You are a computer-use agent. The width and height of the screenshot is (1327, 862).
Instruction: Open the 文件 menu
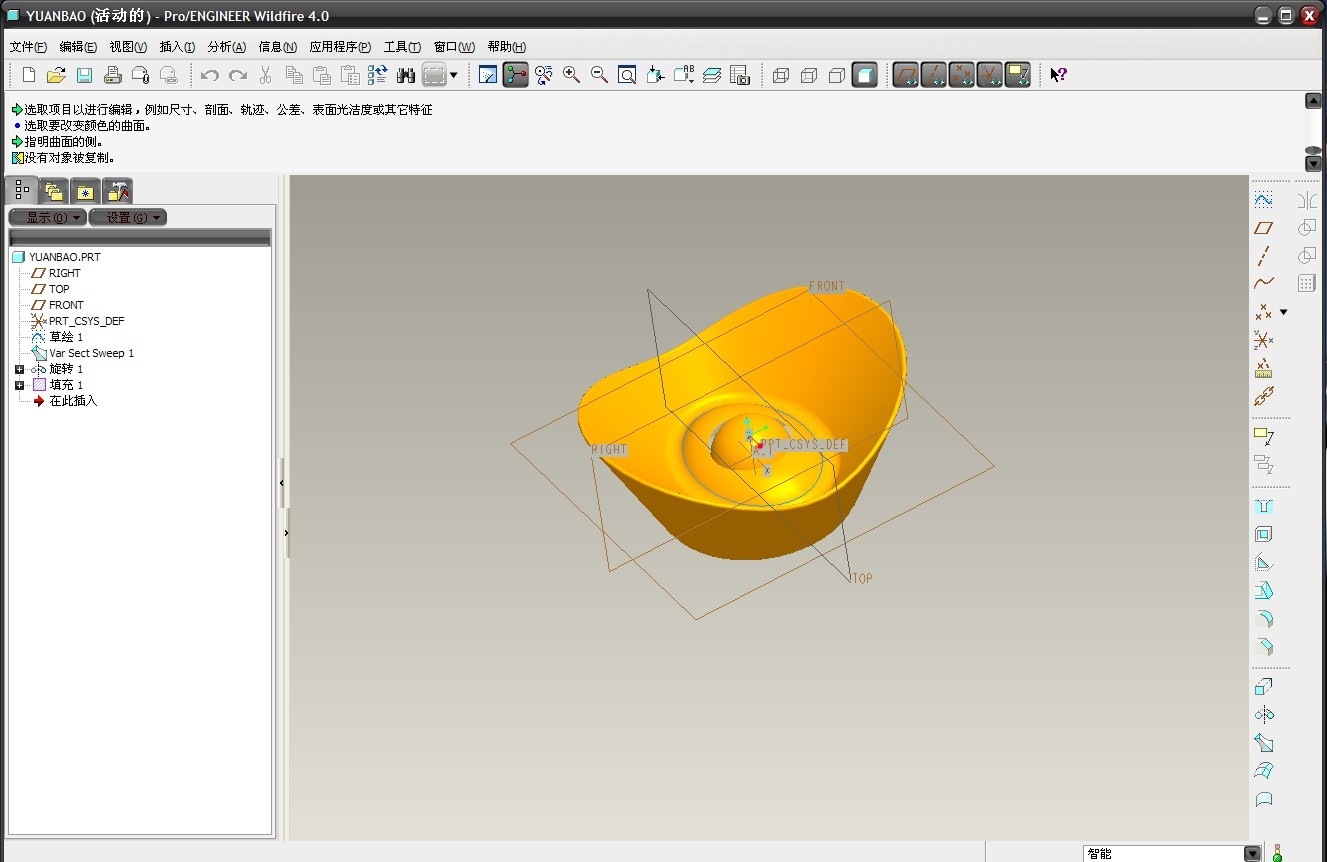(x=28, y=47)
